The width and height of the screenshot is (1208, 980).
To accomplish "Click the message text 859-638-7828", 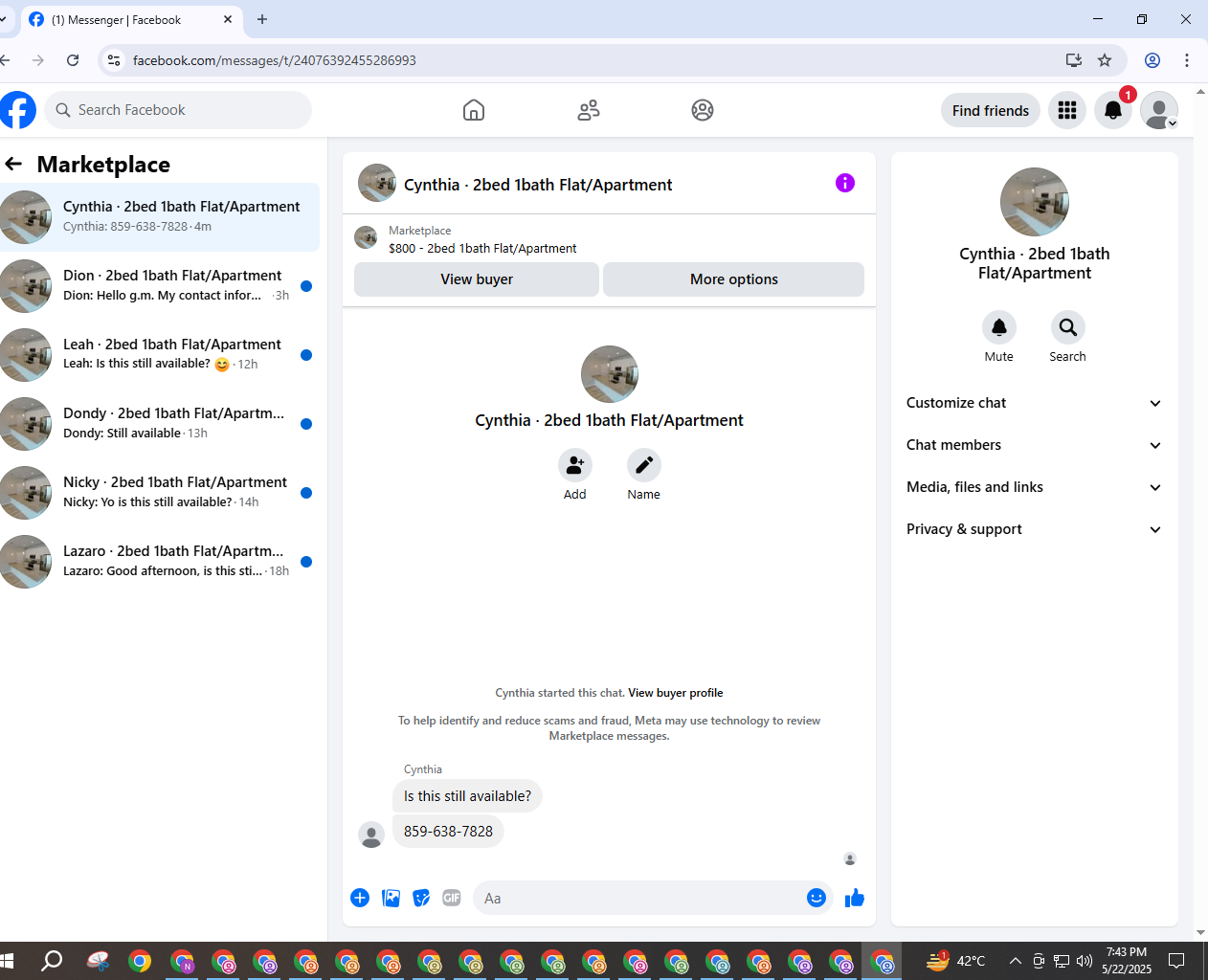I will coord(448,832).
